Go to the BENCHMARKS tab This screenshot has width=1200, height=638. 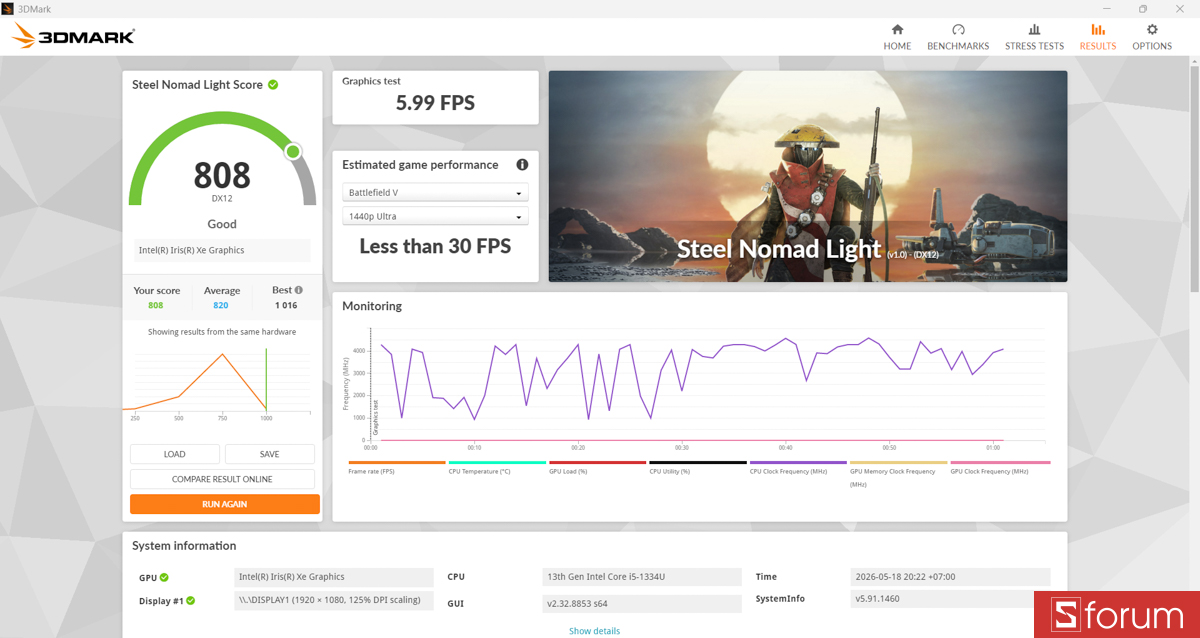coord(958,37)
